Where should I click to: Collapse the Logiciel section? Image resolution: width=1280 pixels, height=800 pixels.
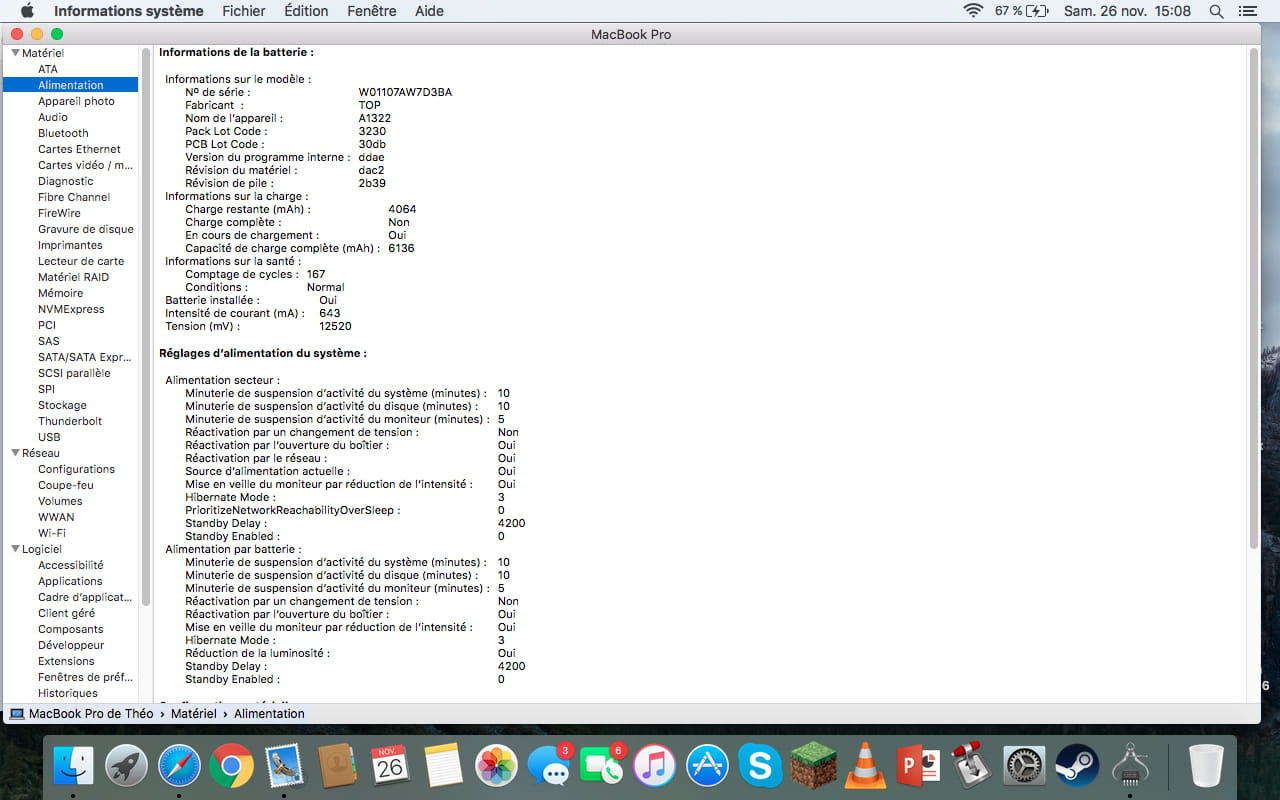tap(16, 549)
